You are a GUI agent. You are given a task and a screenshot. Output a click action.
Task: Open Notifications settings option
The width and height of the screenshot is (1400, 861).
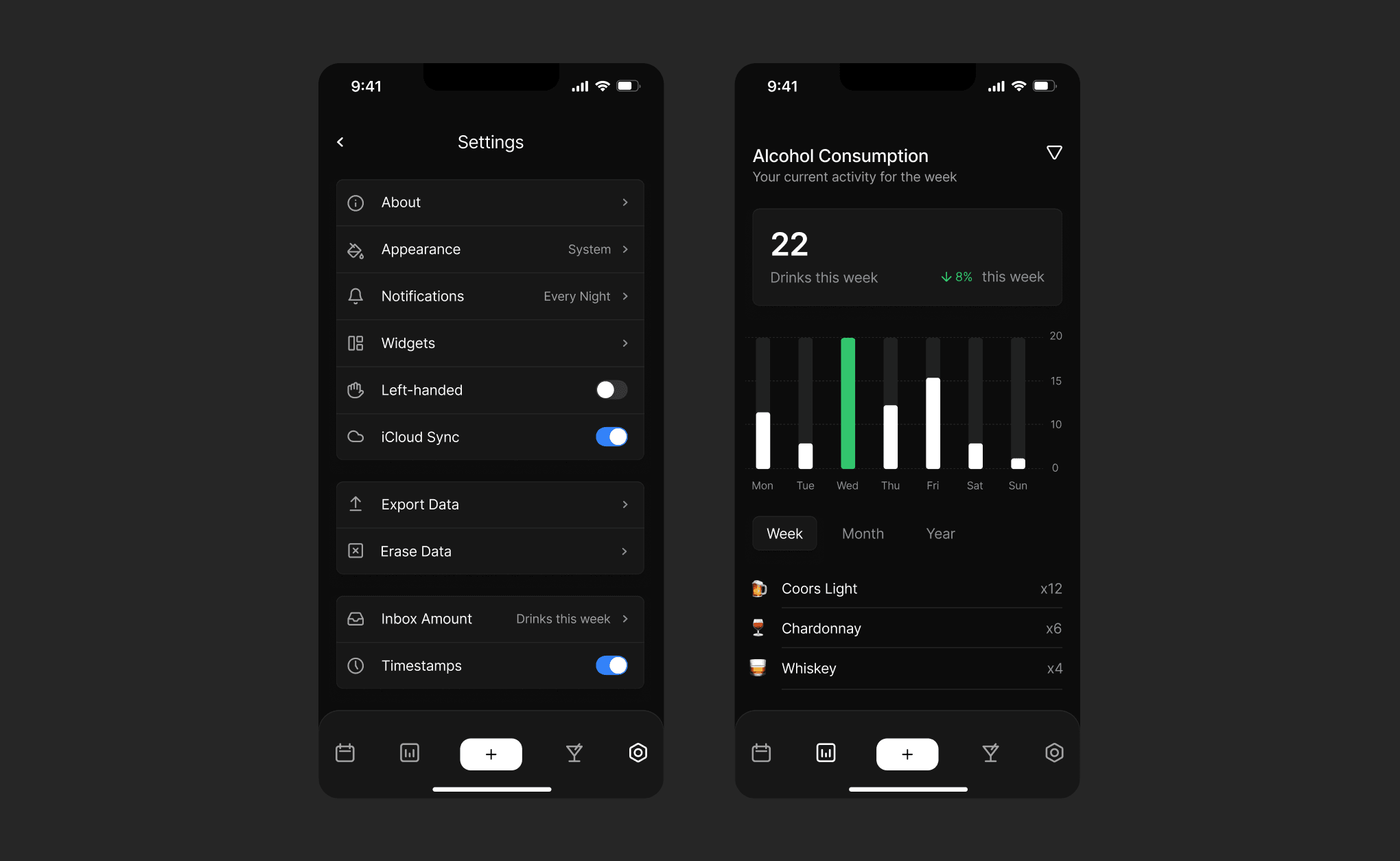[x=490, y=296]
